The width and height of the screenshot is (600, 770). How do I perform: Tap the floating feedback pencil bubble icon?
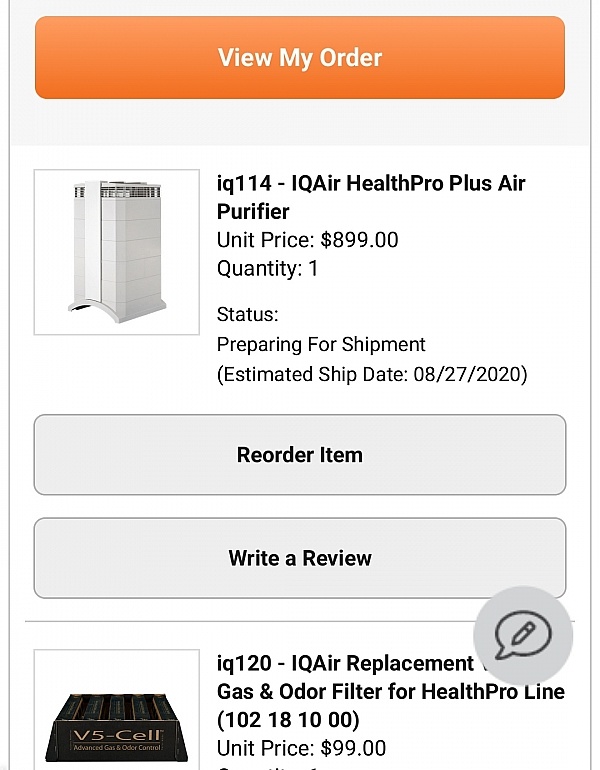(x=522, y=635)
